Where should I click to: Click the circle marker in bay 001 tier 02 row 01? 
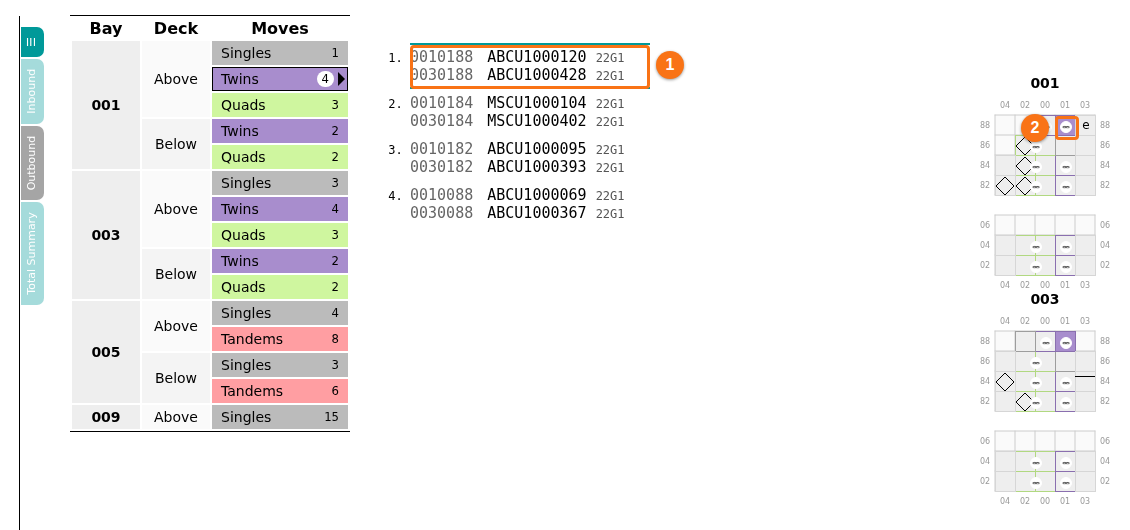(1066, 266)
